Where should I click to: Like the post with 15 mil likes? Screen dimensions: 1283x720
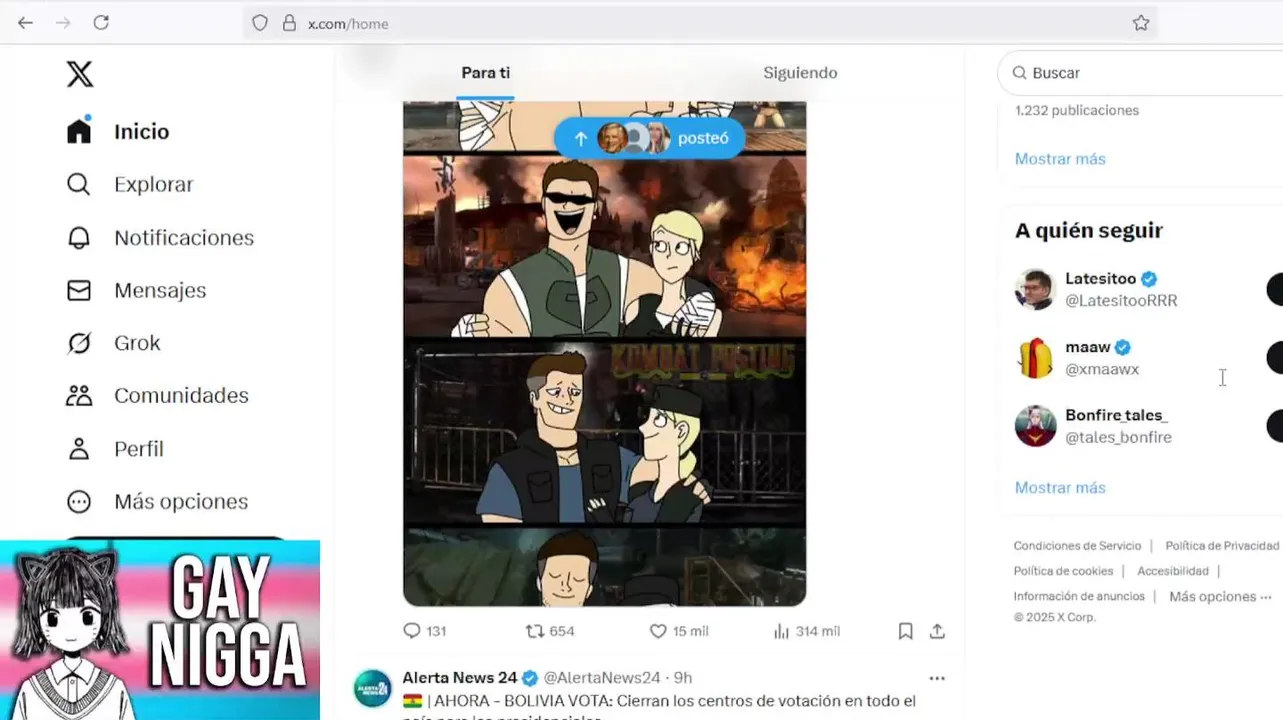click(678, 631)
